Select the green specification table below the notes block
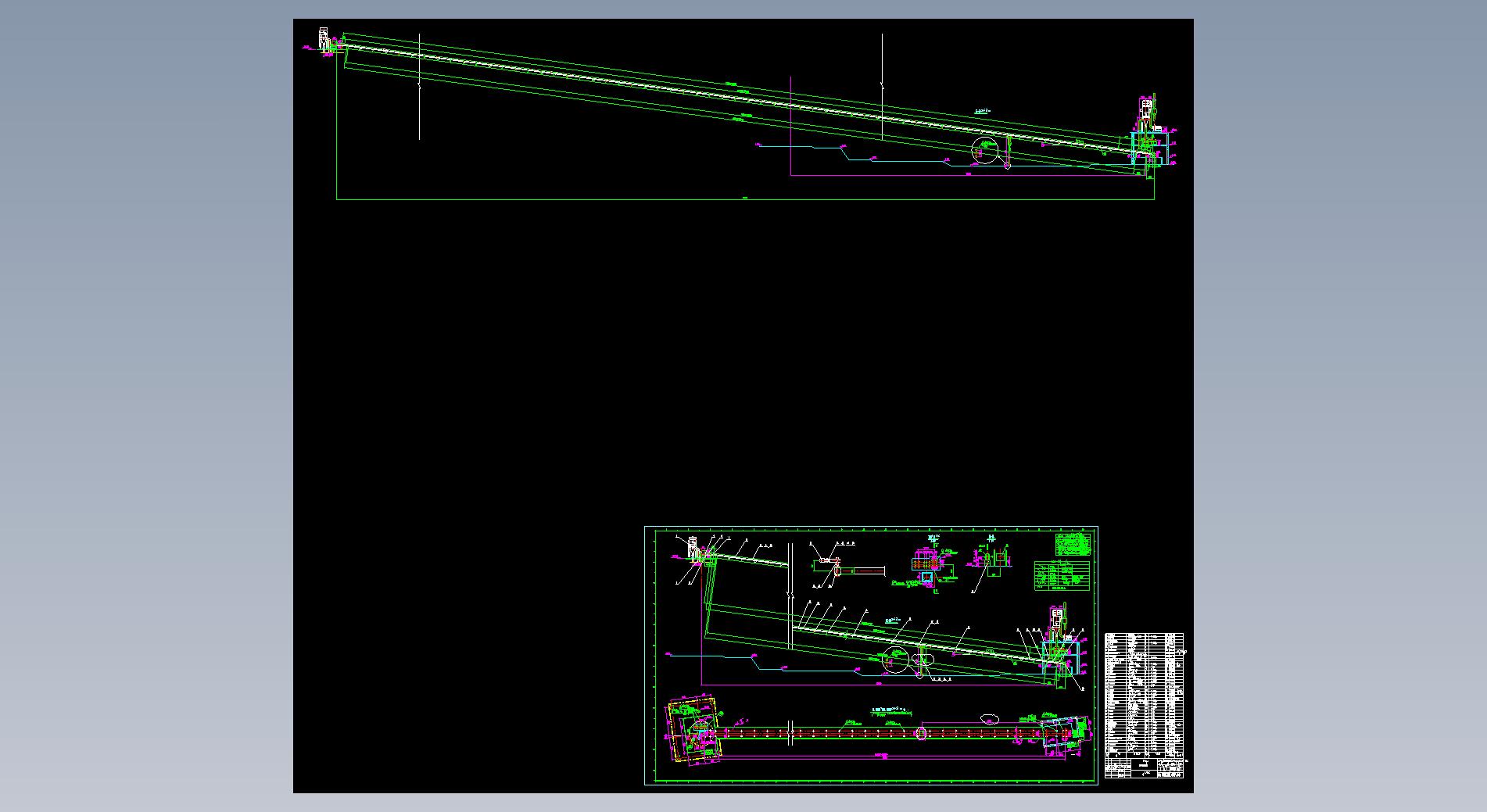The height and width of the screenshot is (812, 1487). tap(1062, 575)
